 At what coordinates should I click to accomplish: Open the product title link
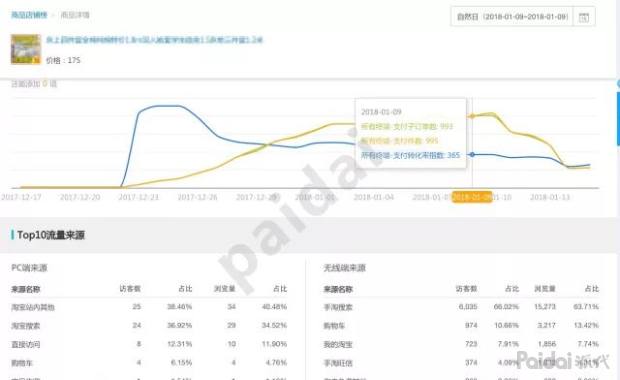pyautogui.click(x=154, y=40)
